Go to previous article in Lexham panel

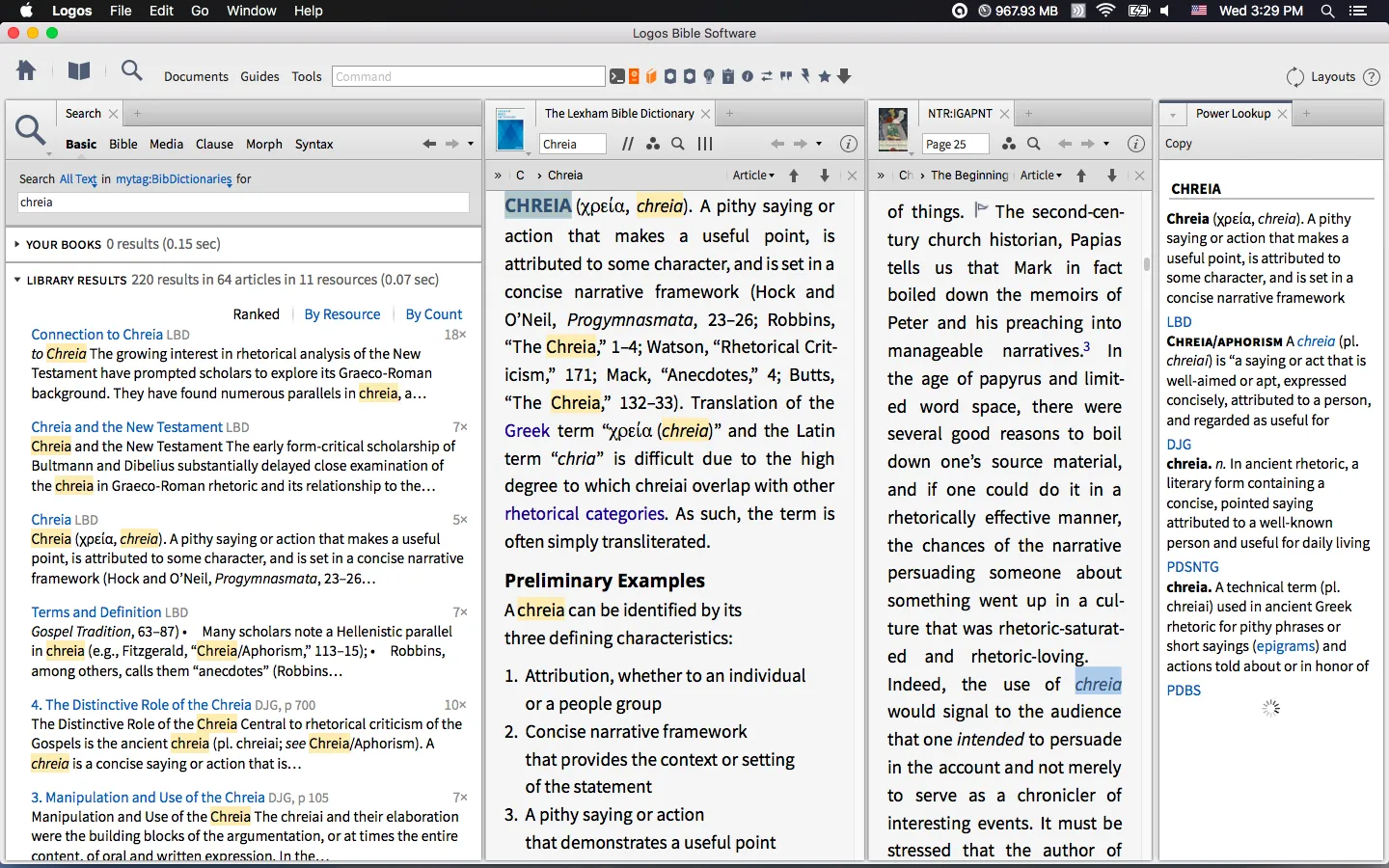[794, 176]
